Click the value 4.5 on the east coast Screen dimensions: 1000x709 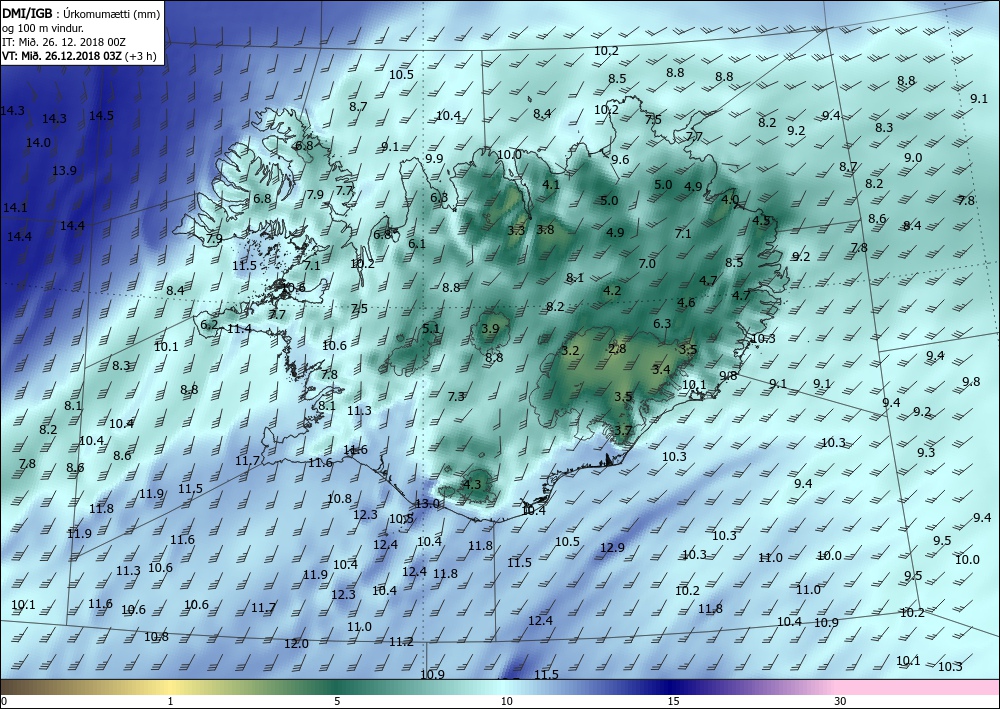coord(761,221)
